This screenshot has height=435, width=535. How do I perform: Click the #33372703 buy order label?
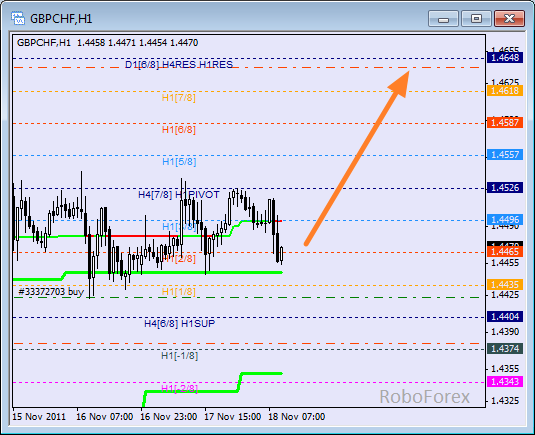pos(51,292)
